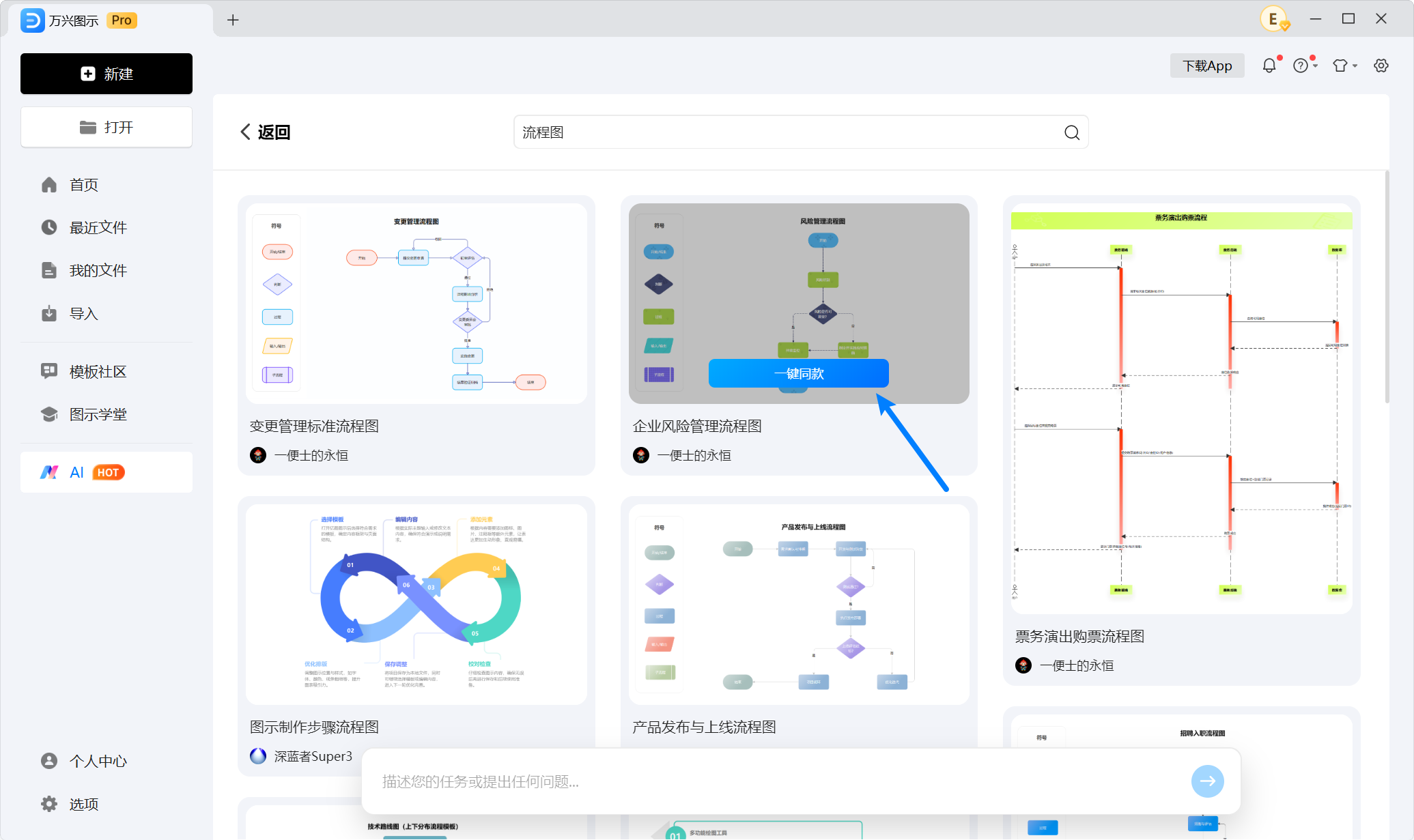Open 个人中心 personal center
Screen dimensions: 1414x840
[107, 761]
